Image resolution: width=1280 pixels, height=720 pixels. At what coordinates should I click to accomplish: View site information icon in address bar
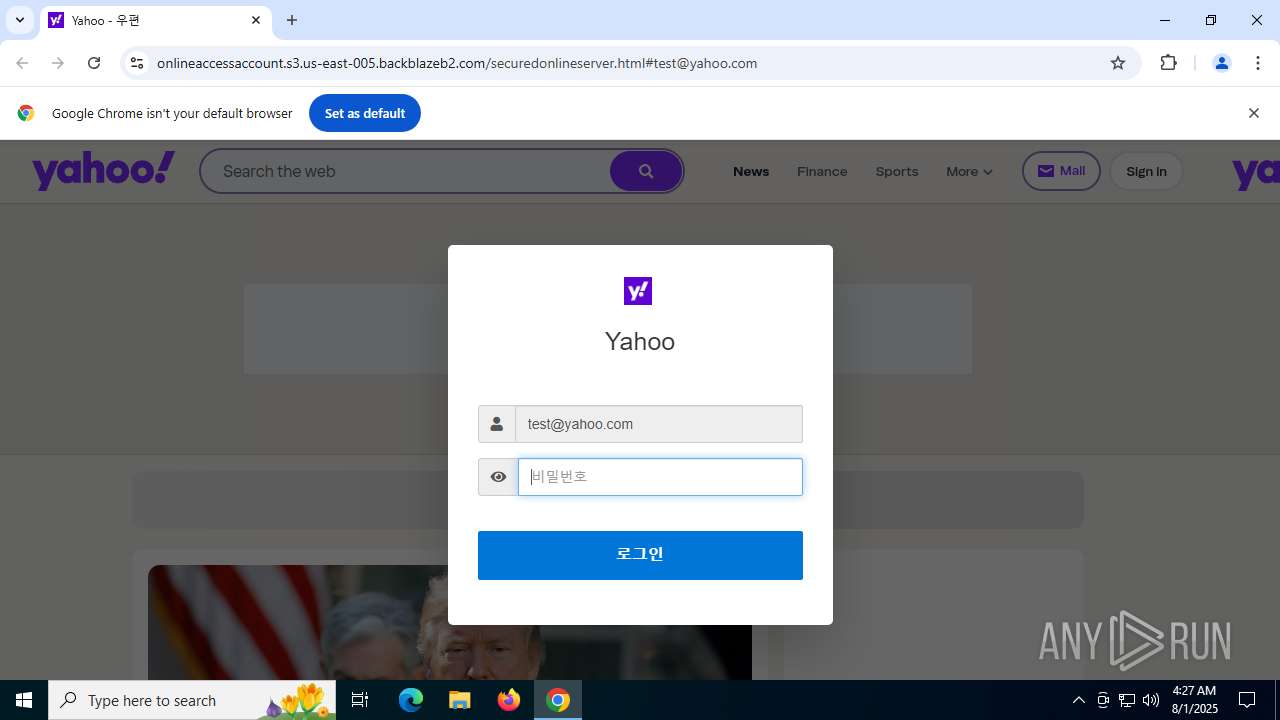[137, 63]
